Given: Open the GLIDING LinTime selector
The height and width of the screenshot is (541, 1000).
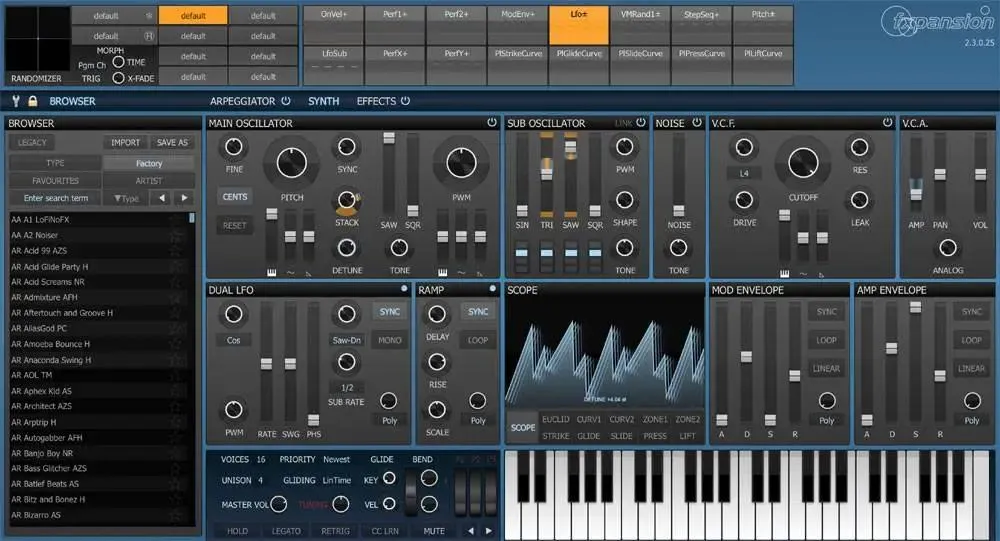Looking at the screenshot, I should click(x=336, y=480).
